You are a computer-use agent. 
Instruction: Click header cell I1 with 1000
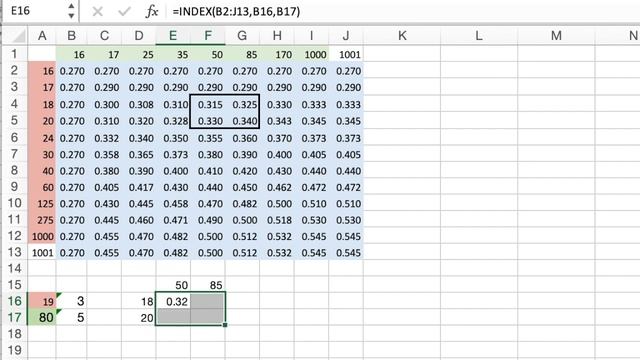[x=311, y=54]
